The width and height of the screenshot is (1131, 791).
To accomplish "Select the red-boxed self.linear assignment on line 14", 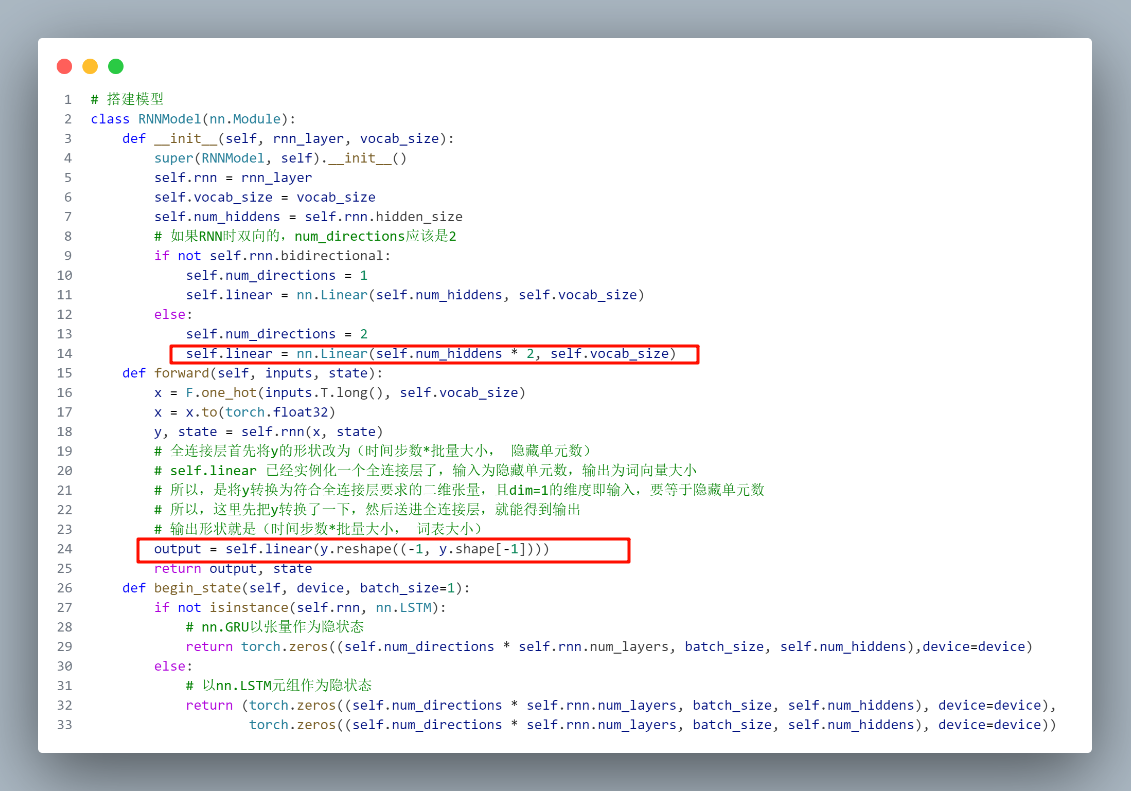I will point(433,353).
